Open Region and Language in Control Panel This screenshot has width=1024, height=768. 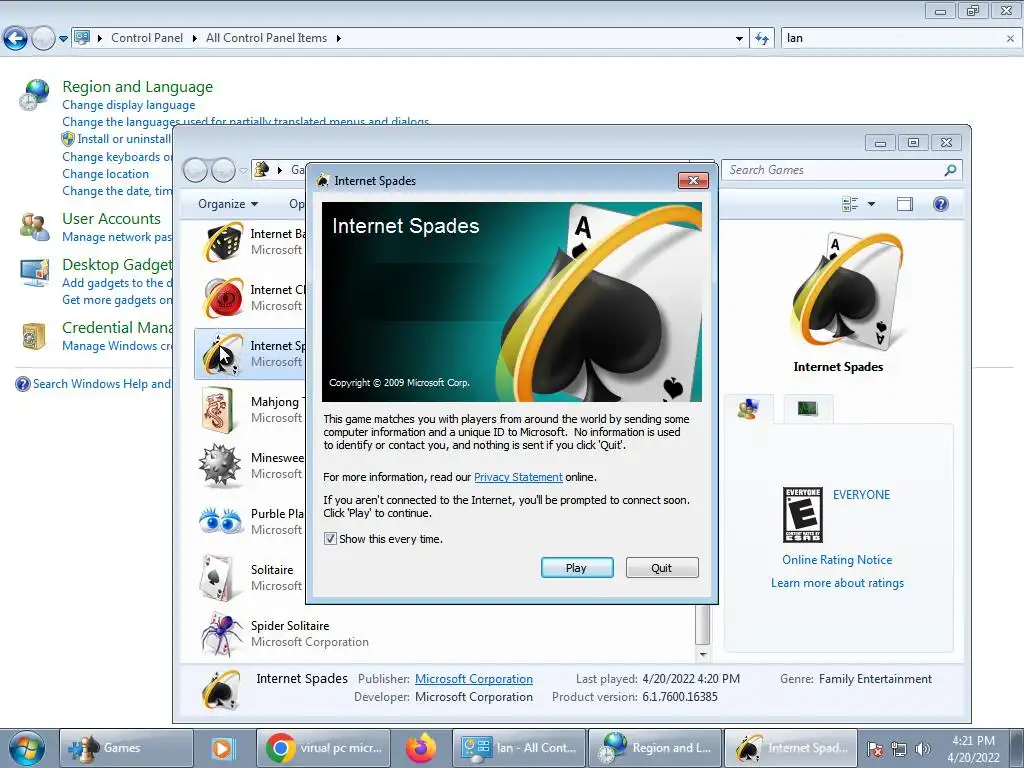(137, 87)
